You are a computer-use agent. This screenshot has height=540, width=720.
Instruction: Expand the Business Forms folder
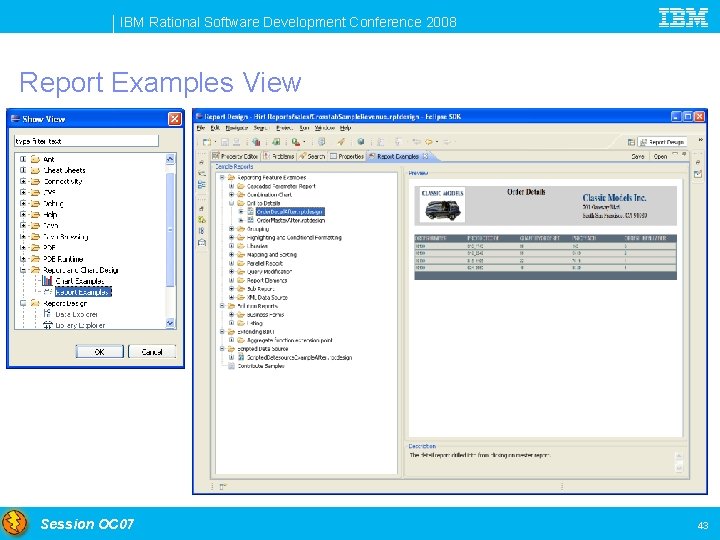click(x=231, y=315)
